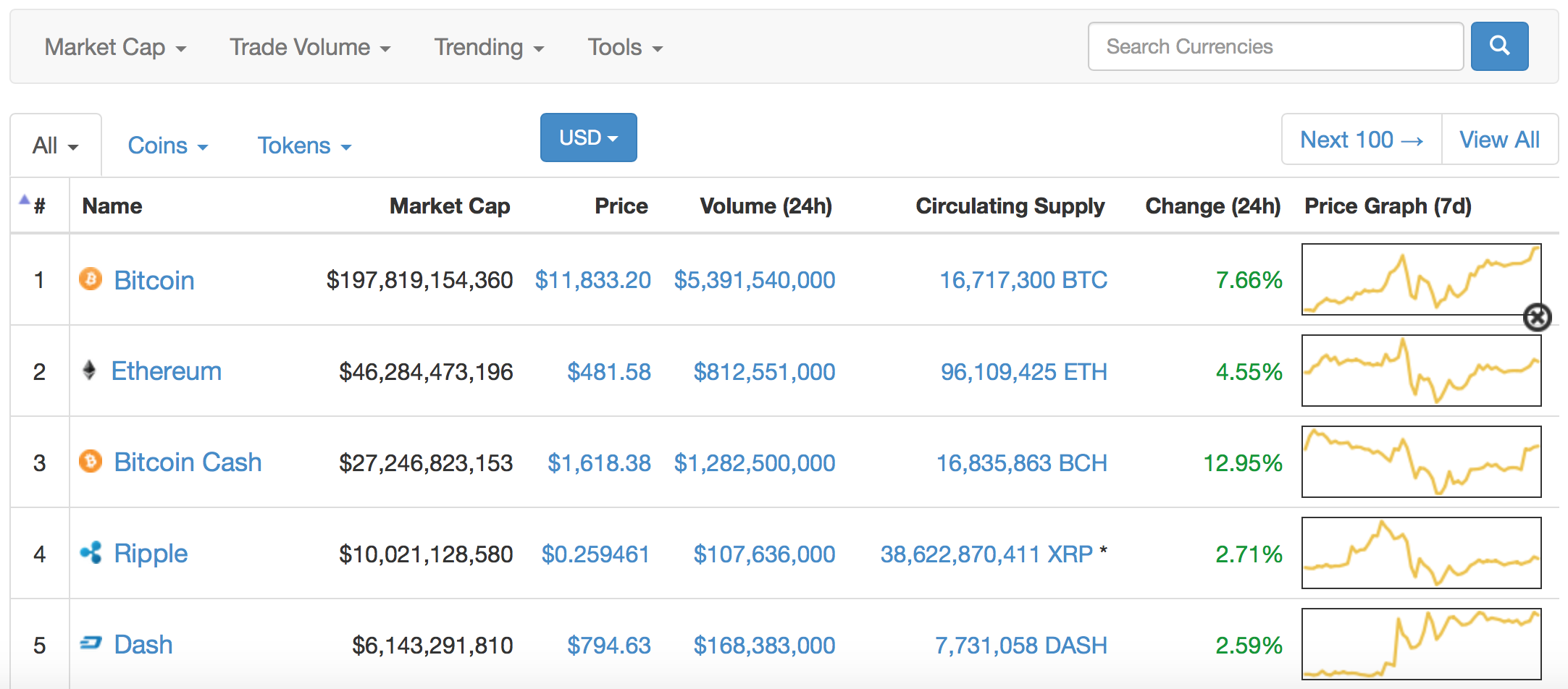Screen dimensions: 1568x689
Task: Open the Market Cap menu
Action: coord(115,47)
